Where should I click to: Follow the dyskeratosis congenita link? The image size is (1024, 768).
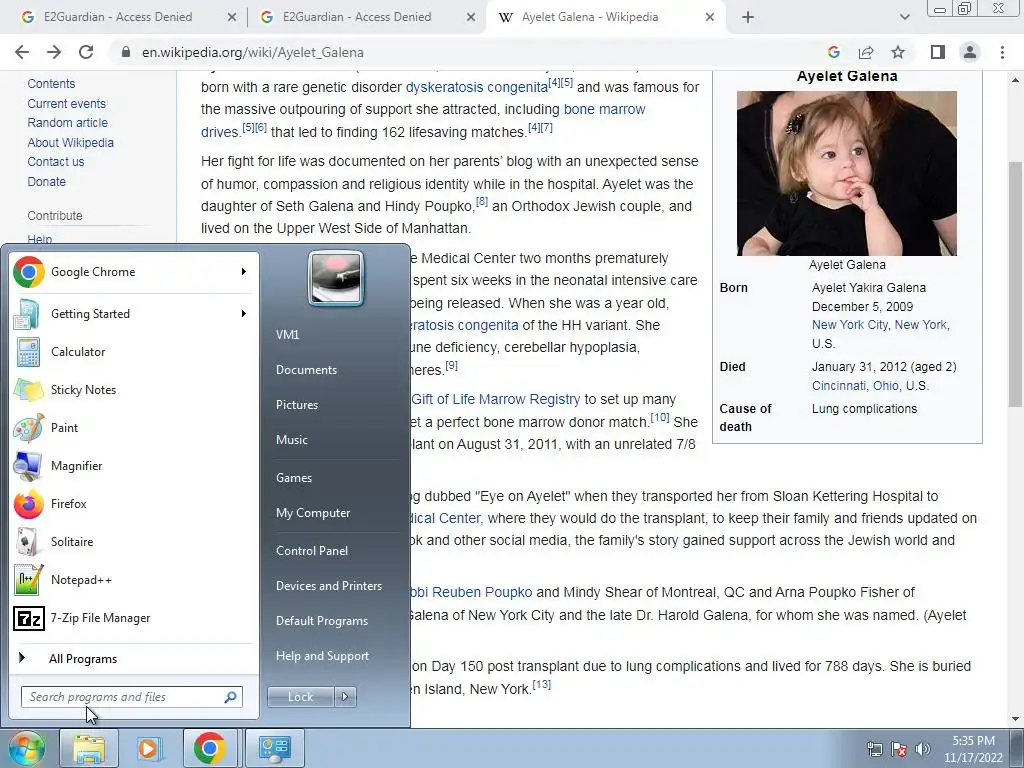coord(477,87)
